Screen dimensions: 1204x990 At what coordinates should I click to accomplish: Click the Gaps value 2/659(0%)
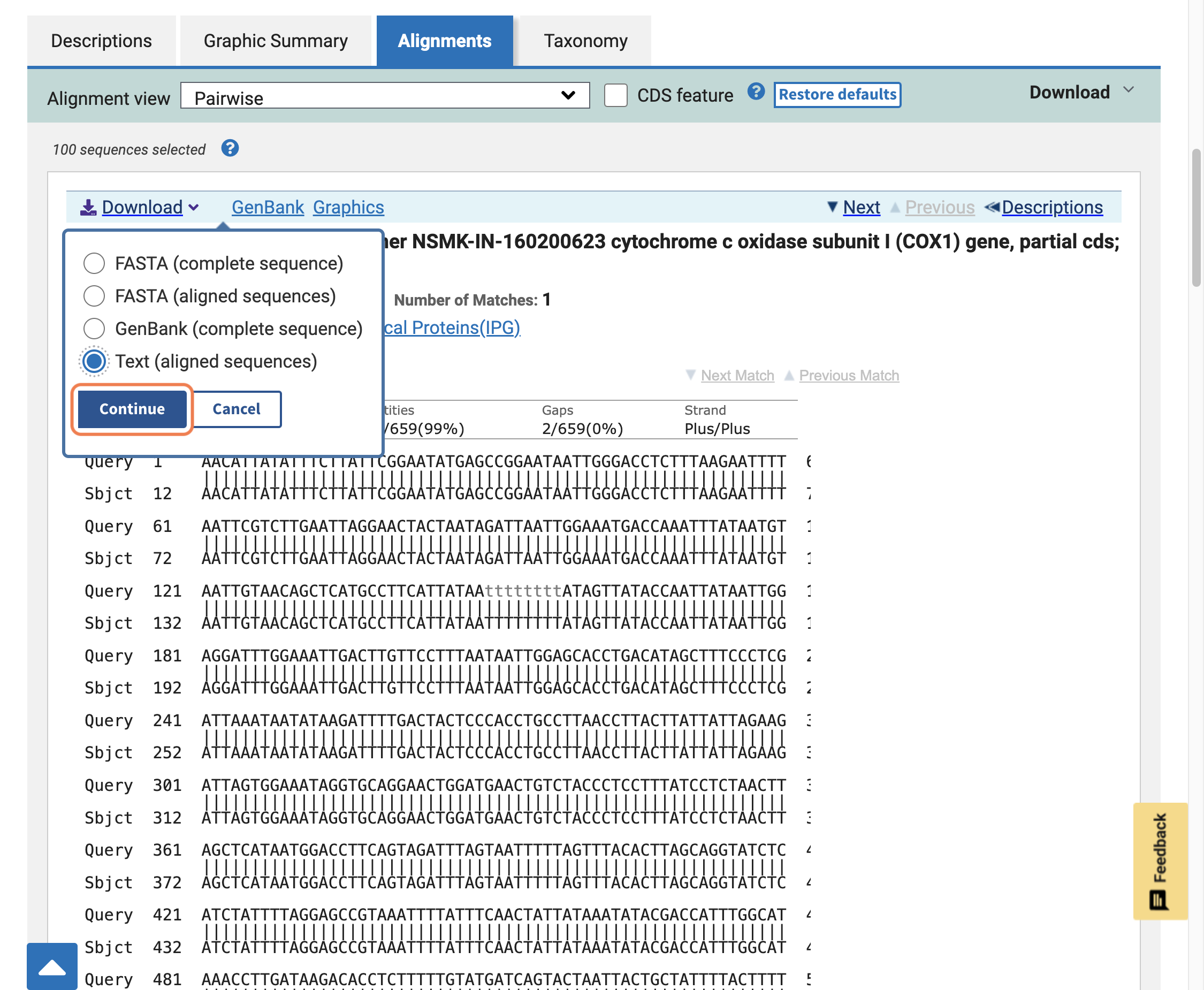pyautogui.click(x=582, y=429)
